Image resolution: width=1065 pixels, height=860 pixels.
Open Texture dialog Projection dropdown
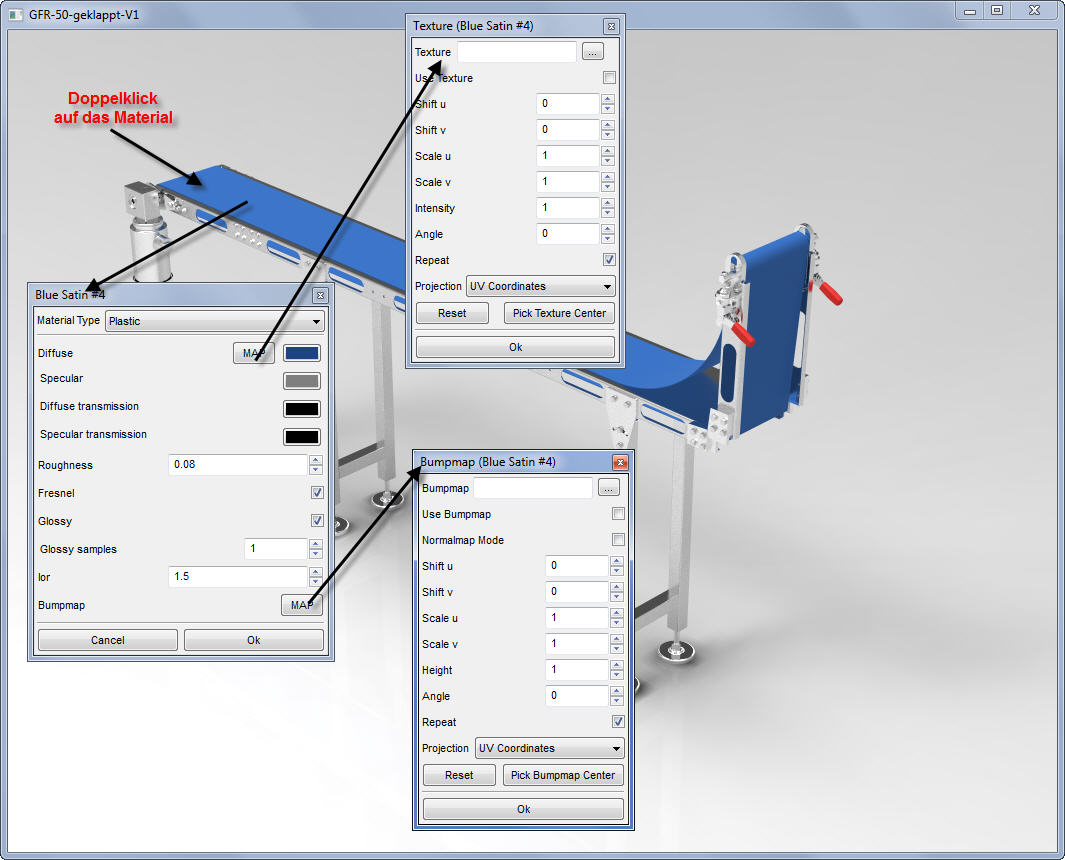[x=541, y=286]
